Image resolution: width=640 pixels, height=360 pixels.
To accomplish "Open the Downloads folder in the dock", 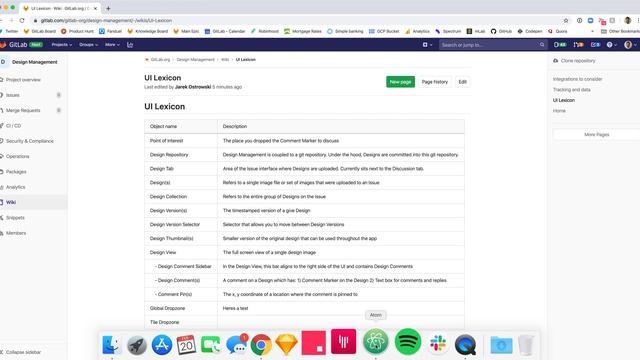I will pos(501,345).
